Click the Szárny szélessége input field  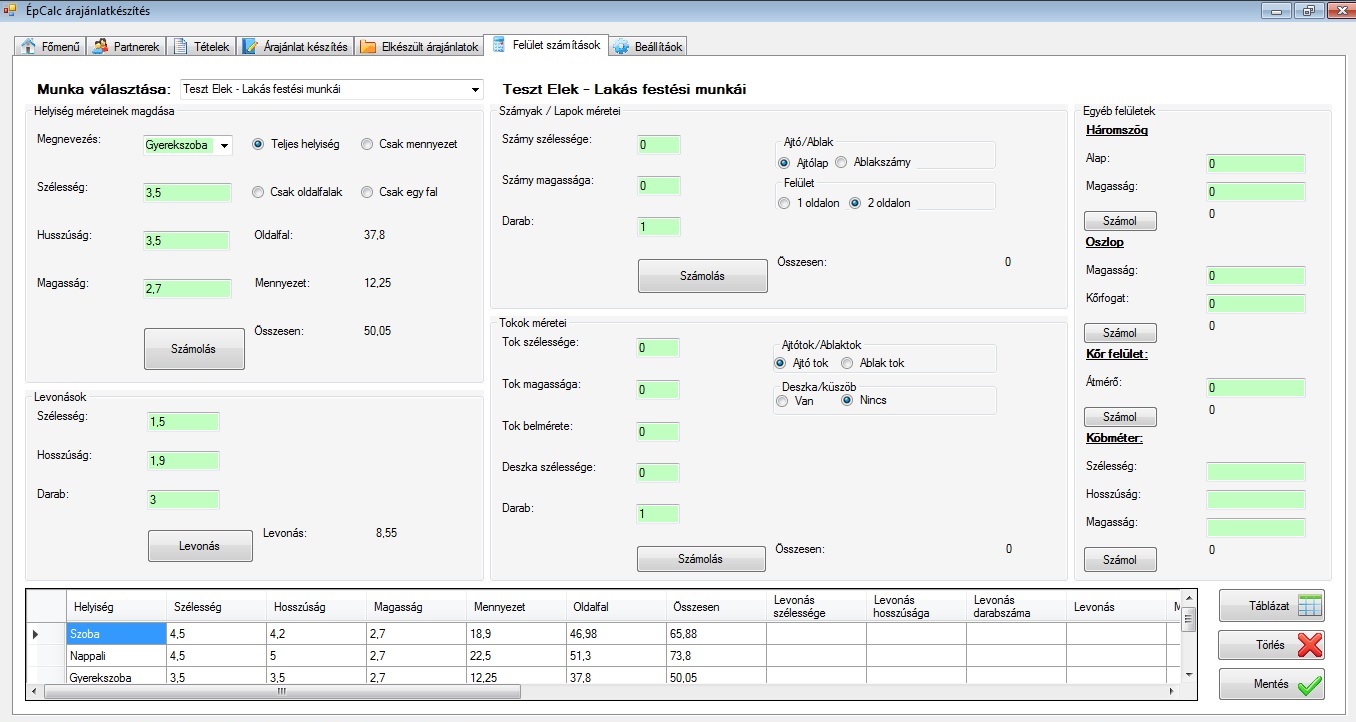658,145
